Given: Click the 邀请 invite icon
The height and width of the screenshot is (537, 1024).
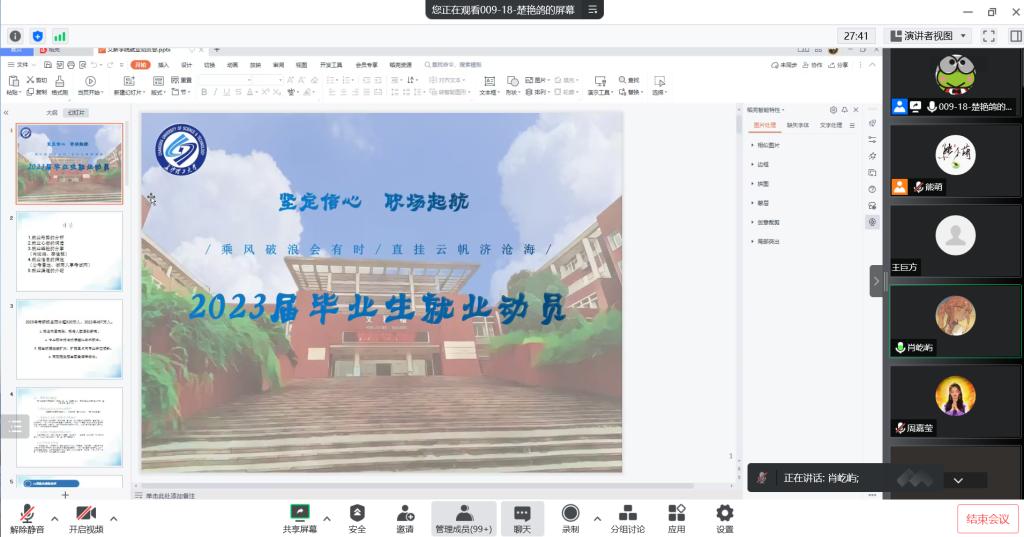Looking at the screenshot, I should click(405, 518).
